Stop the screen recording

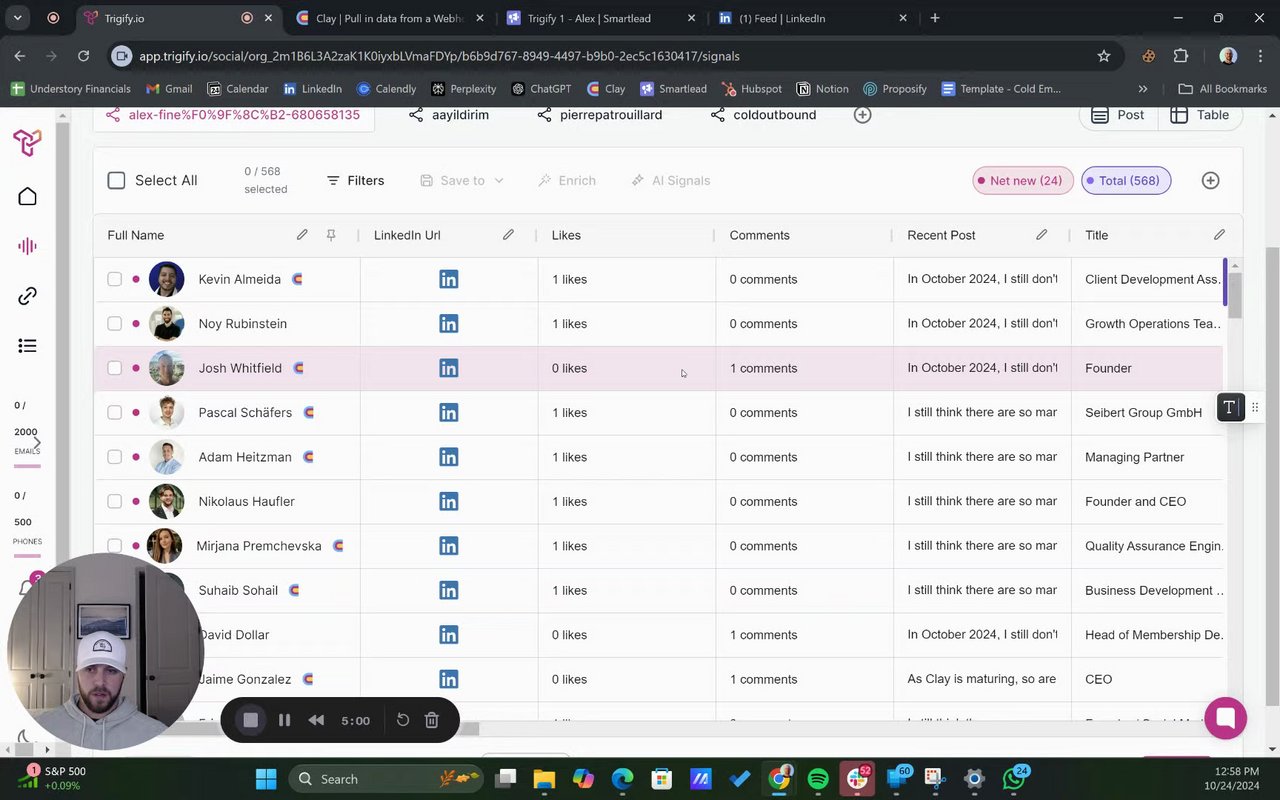coord(251,720)
